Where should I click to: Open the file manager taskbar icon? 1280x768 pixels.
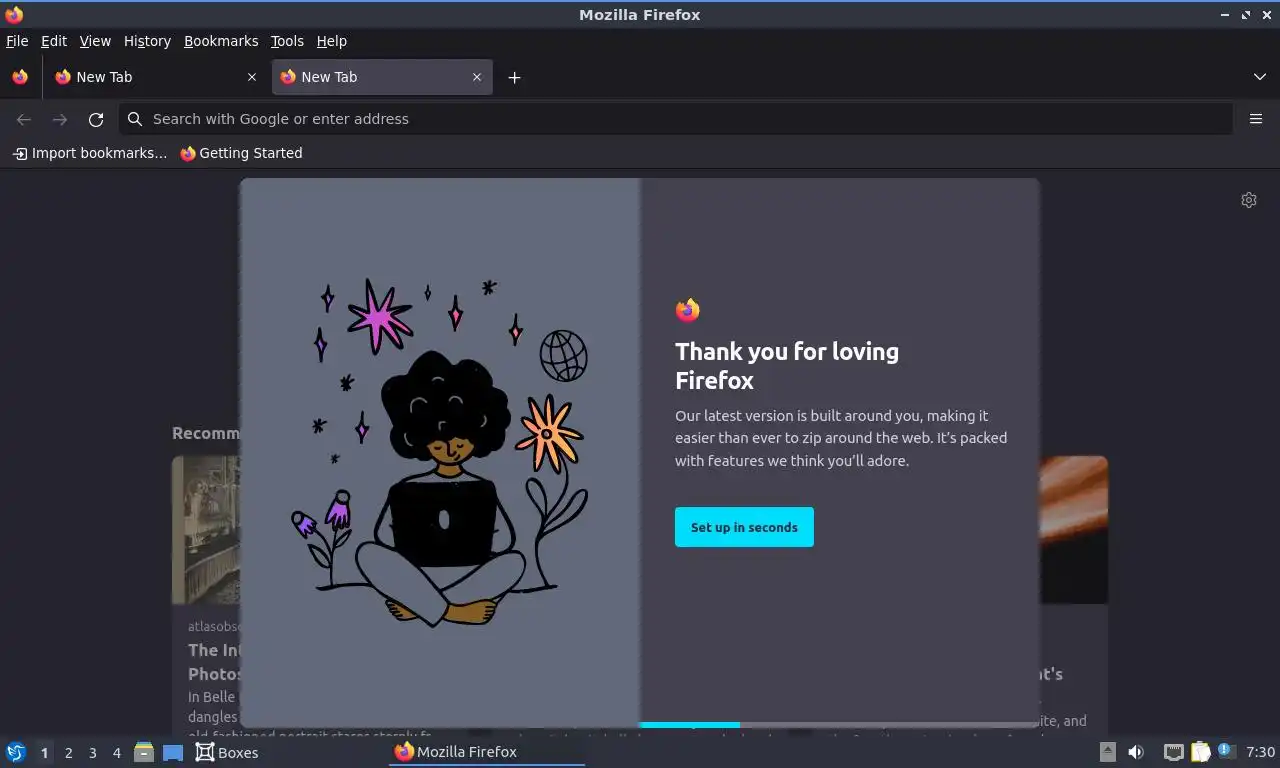(144, 752)
